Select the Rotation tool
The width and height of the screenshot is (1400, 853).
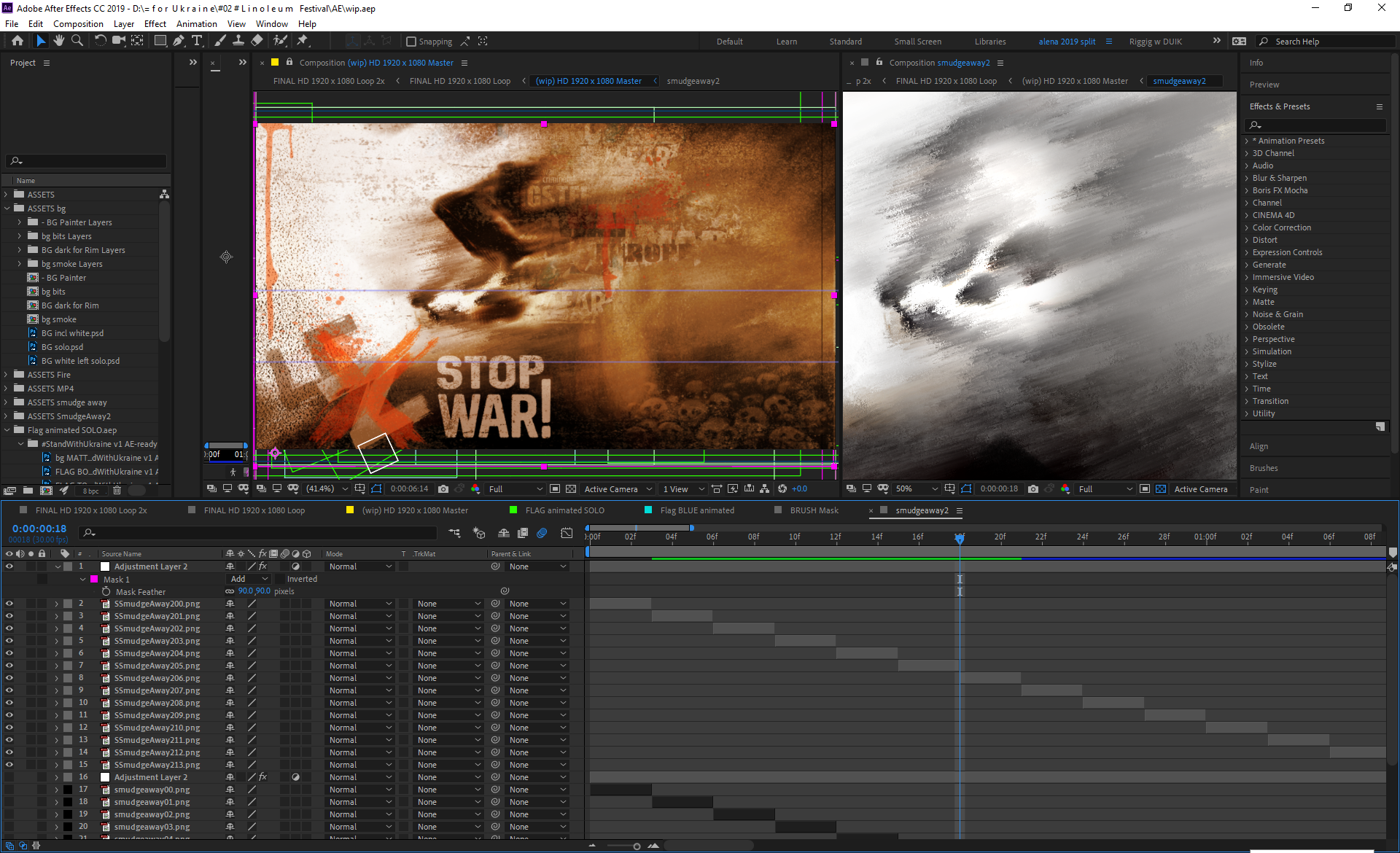click(x=101, y=41)
